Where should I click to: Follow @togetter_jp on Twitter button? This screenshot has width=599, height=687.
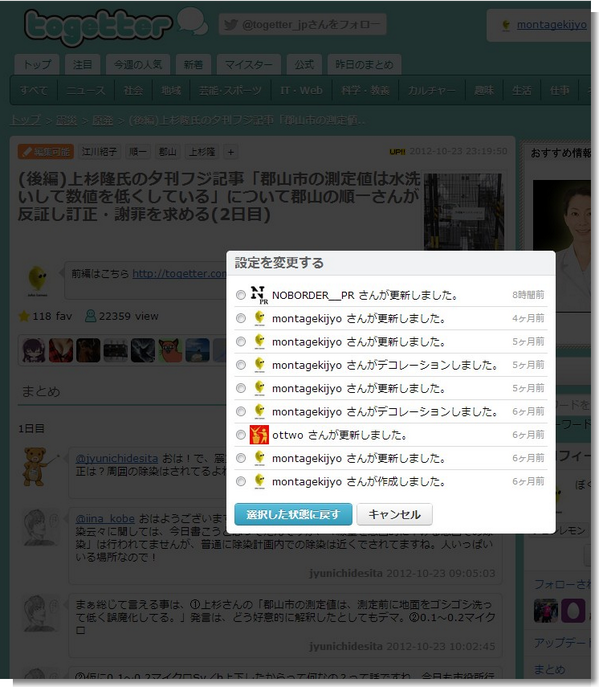[x=302, y=25]
